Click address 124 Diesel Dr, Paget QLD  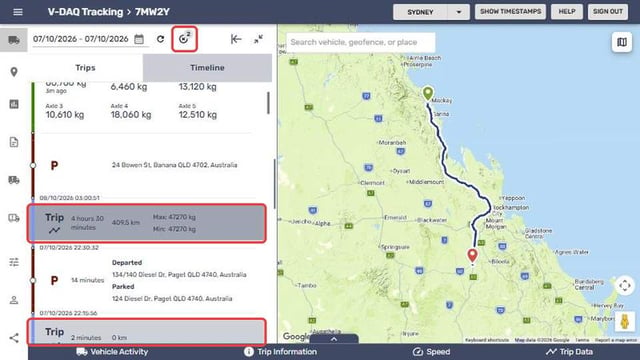[x=172, y=299]
